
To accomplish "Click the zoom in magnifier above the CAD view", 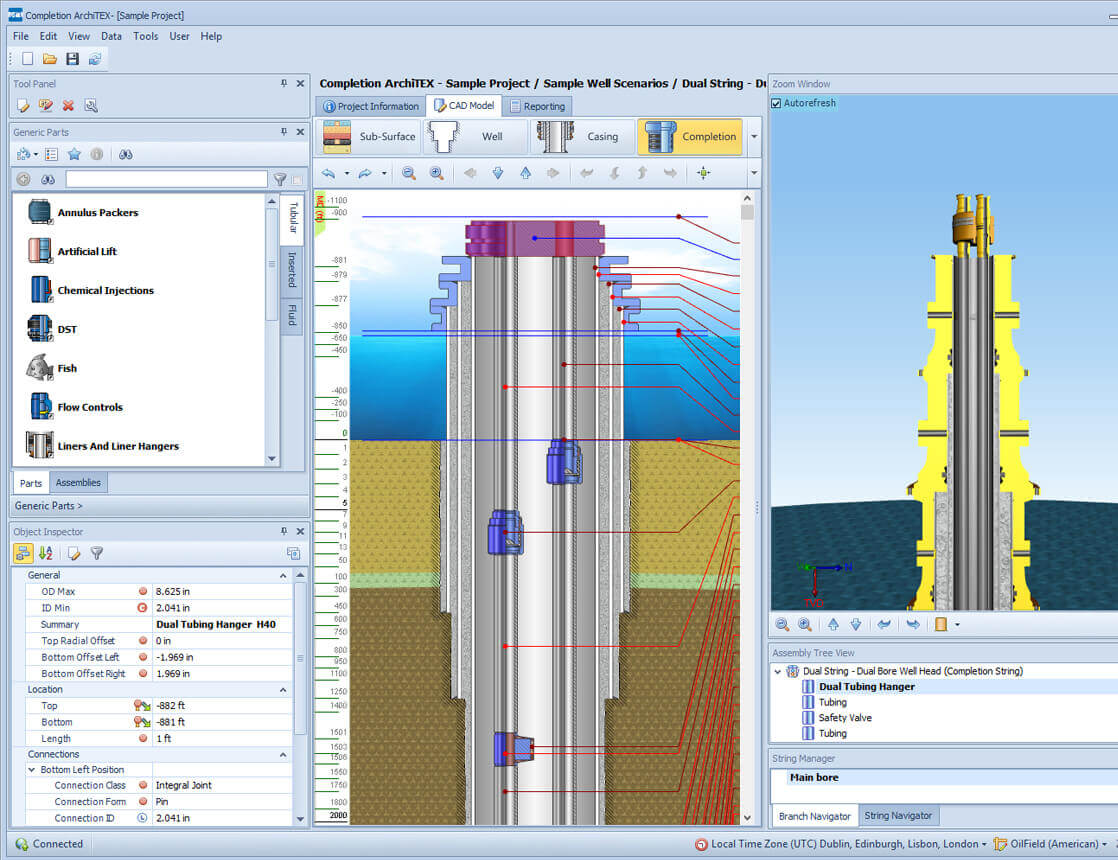I will point(437,173).
